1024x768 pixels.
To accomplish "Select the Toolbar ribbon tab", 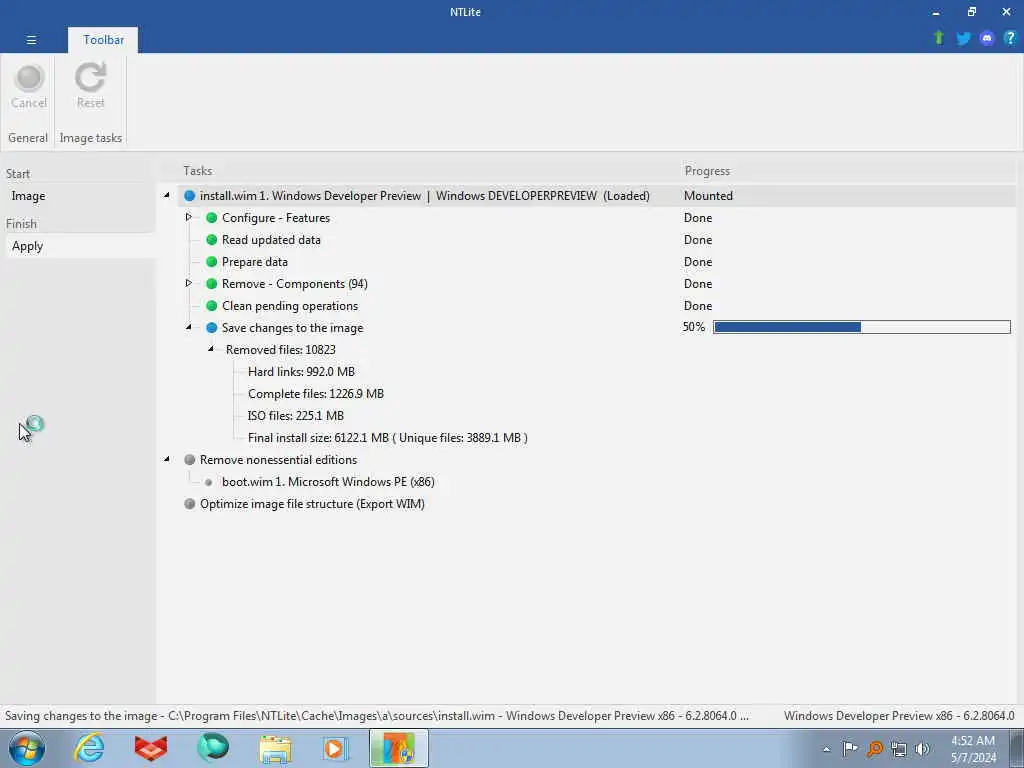I will point(103,40).
